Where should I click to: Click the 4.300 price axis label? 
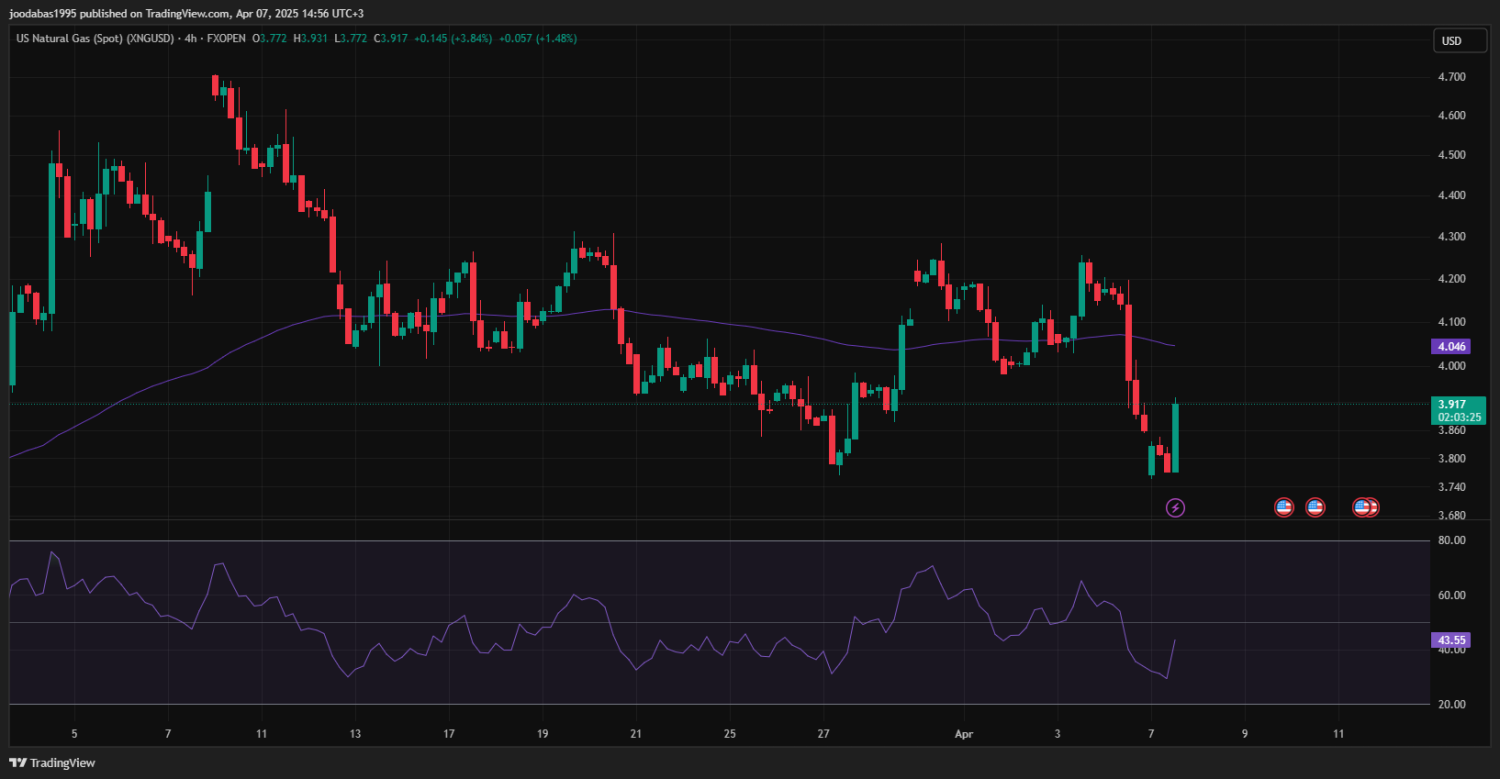(x=1451, y=237)
